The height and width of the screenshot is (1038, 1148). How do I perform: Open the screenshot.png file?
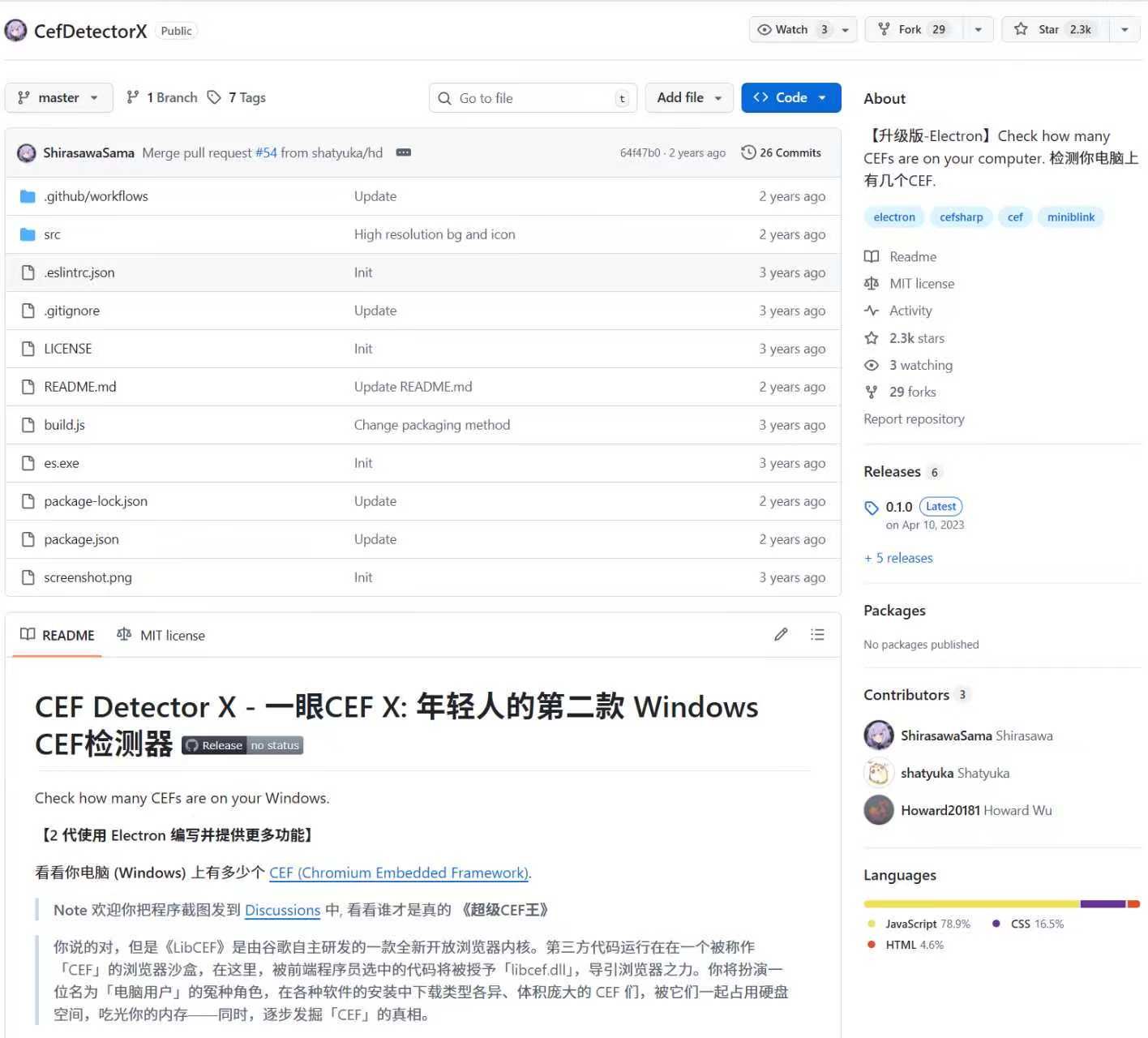(88, 577)
